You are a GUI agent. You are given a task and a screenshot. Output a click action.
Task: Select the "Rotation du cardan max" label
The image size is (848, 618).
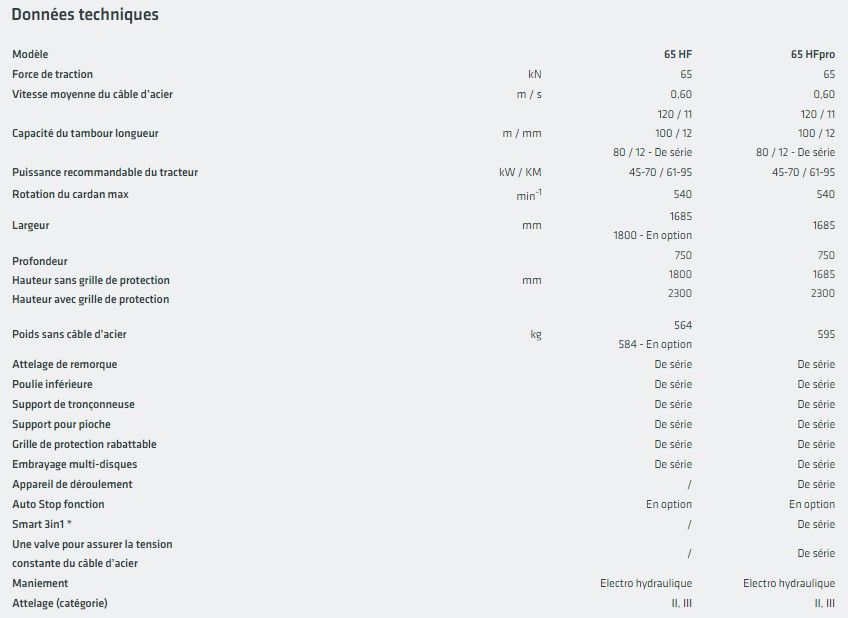point(70,194)
